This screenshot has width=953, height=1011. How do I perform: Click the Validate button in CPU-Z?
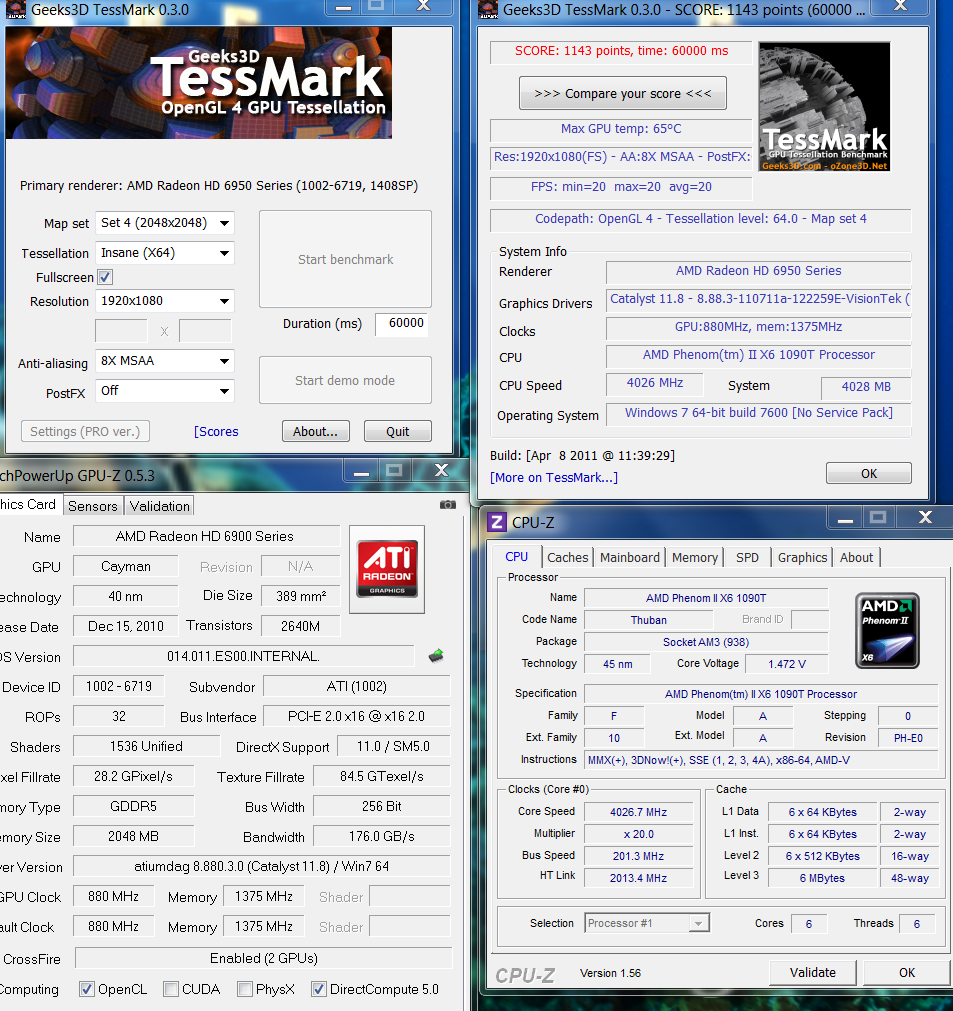pos(812,972)
